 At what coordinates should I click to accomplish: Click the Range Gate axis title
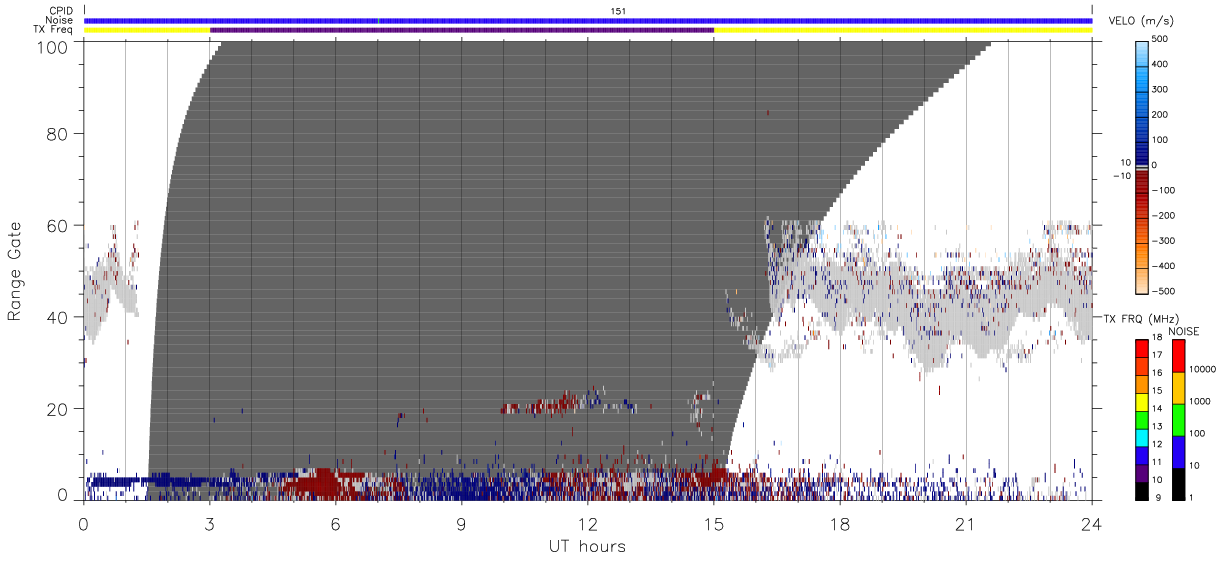16,272
